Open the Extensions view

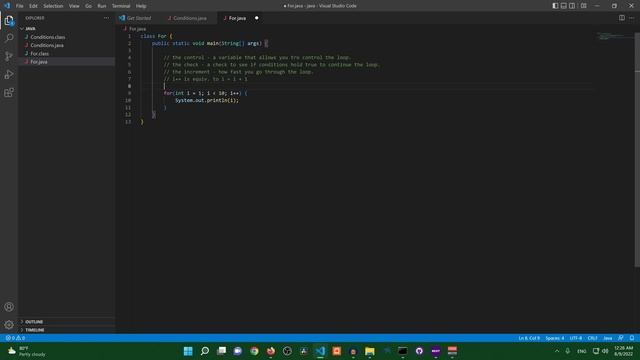[9, 93]
